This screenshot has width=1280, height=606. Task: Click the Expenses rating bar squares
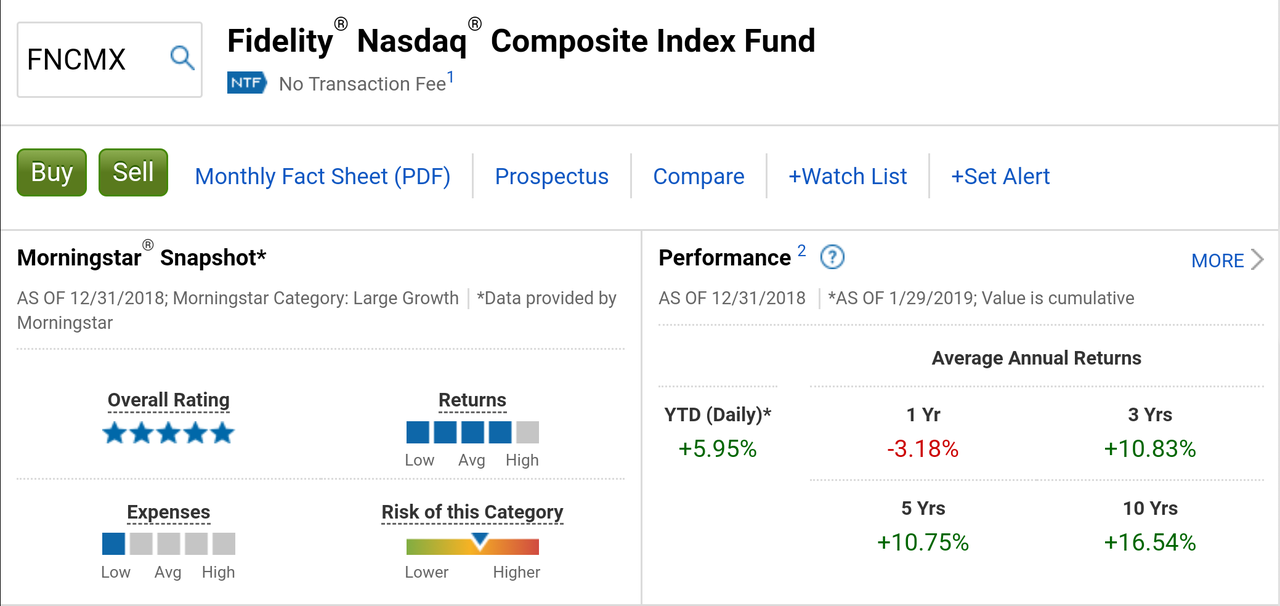168,544
